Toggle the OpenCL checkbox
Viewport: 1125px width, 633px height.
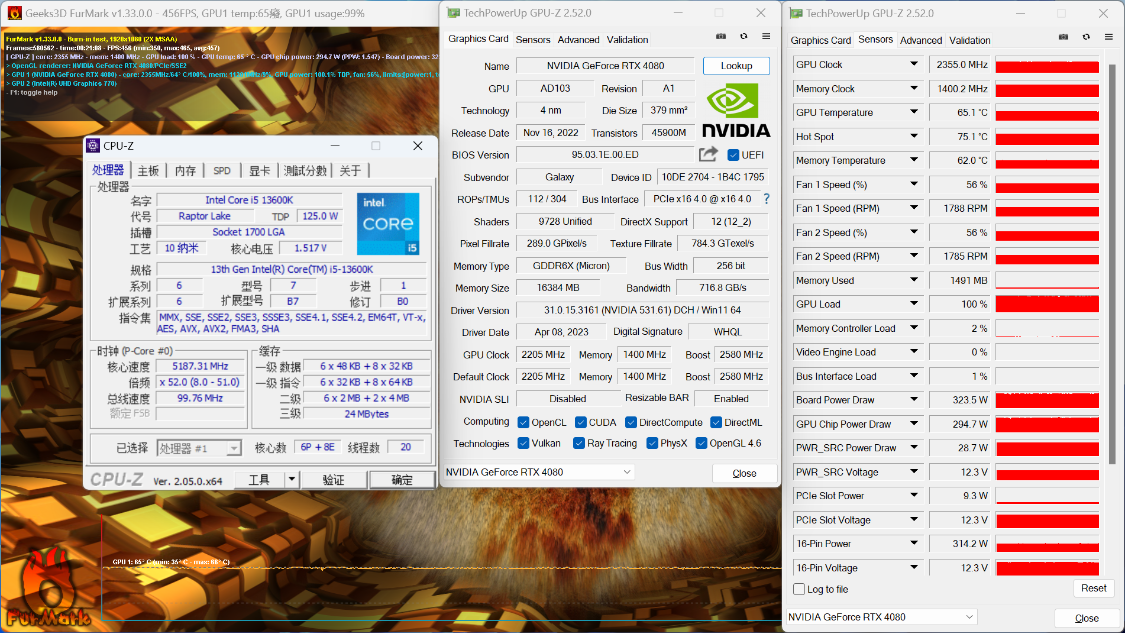[524, 422]
